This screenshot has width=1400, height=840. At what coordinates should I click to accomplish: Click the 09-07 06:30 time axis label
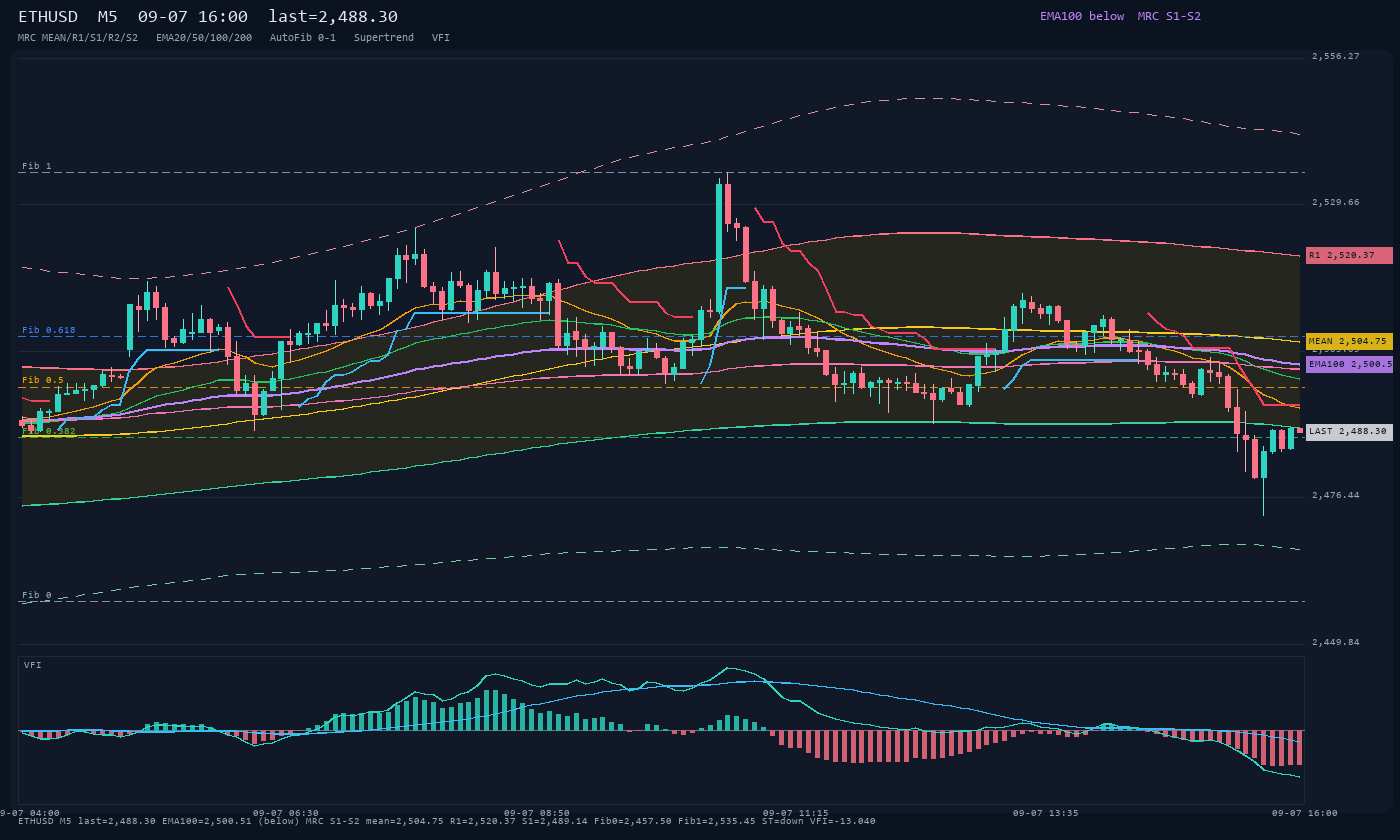click(x=286, y=813)
